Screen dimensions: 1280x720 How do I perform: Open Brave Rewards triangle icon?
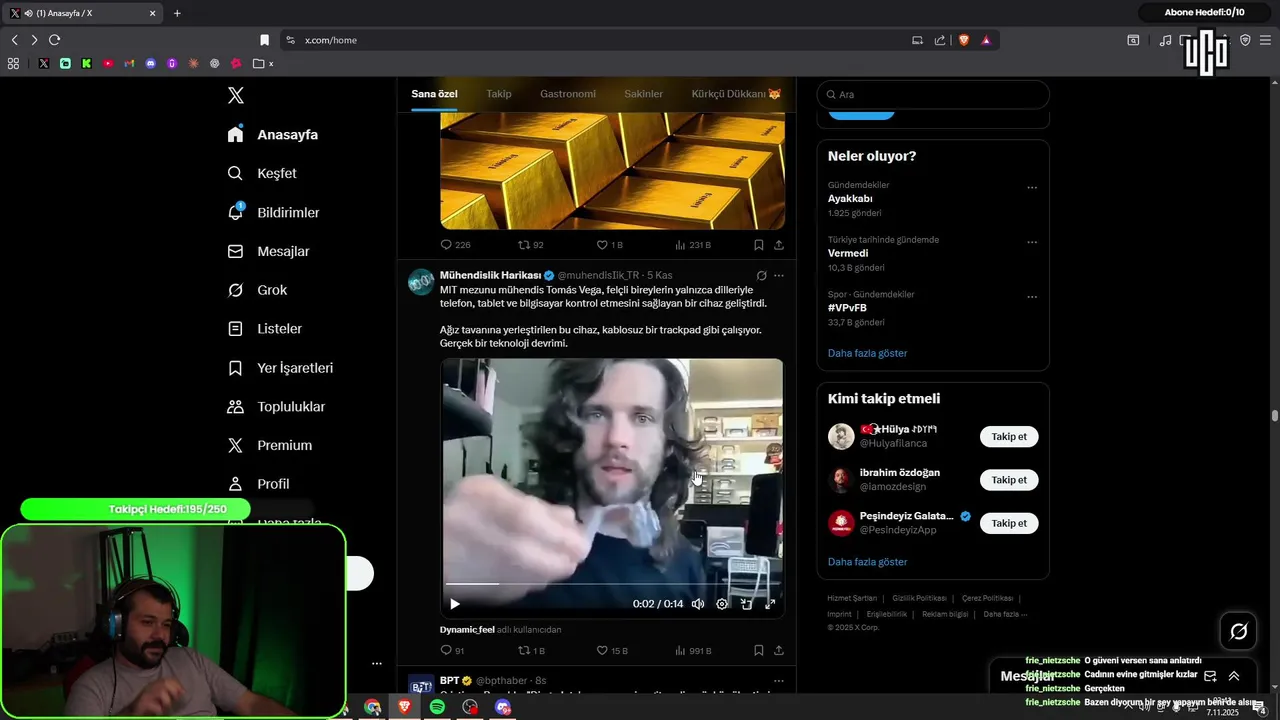tap(986, 40)
